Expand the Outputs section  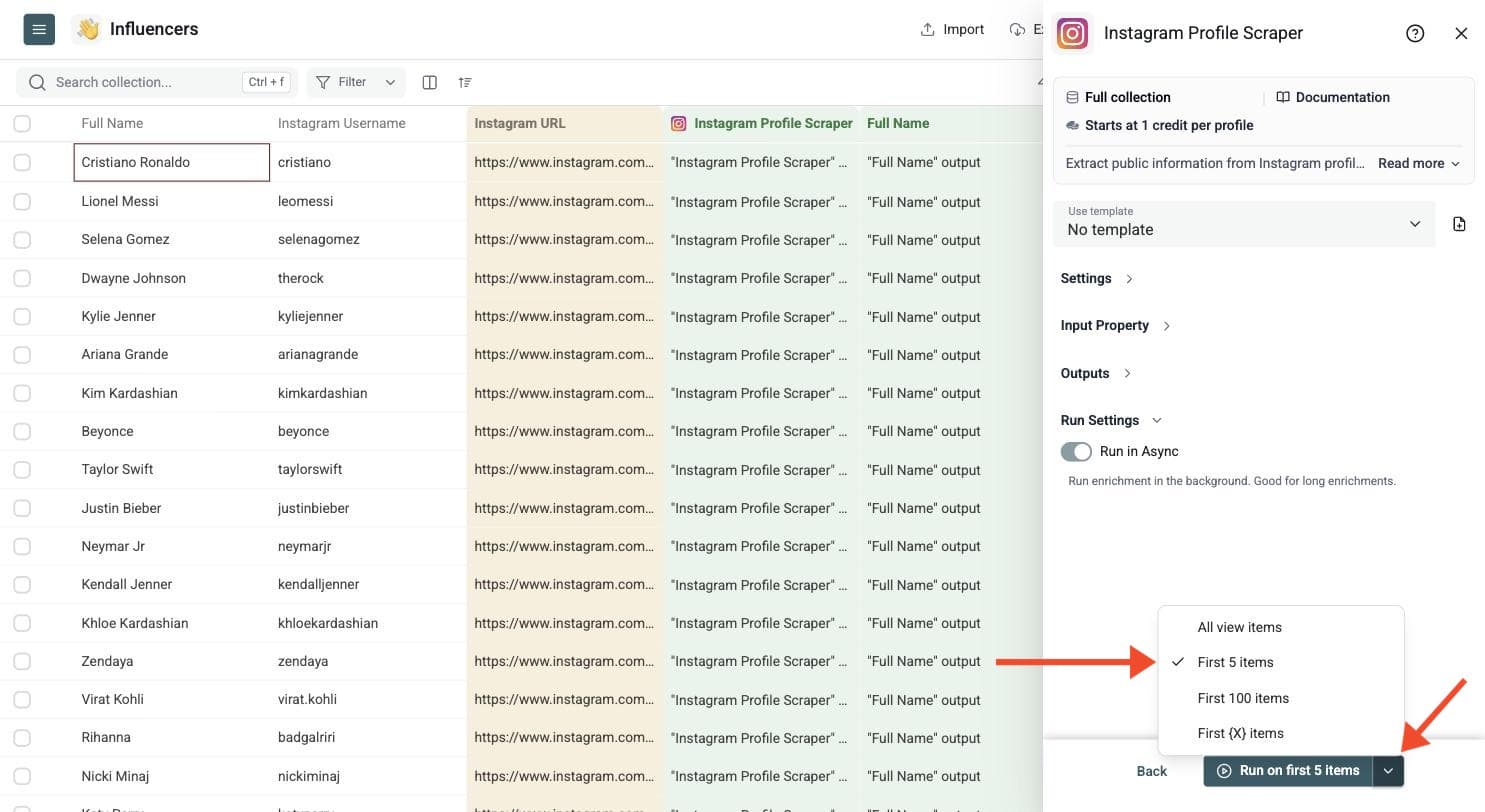pos(1096,373)
